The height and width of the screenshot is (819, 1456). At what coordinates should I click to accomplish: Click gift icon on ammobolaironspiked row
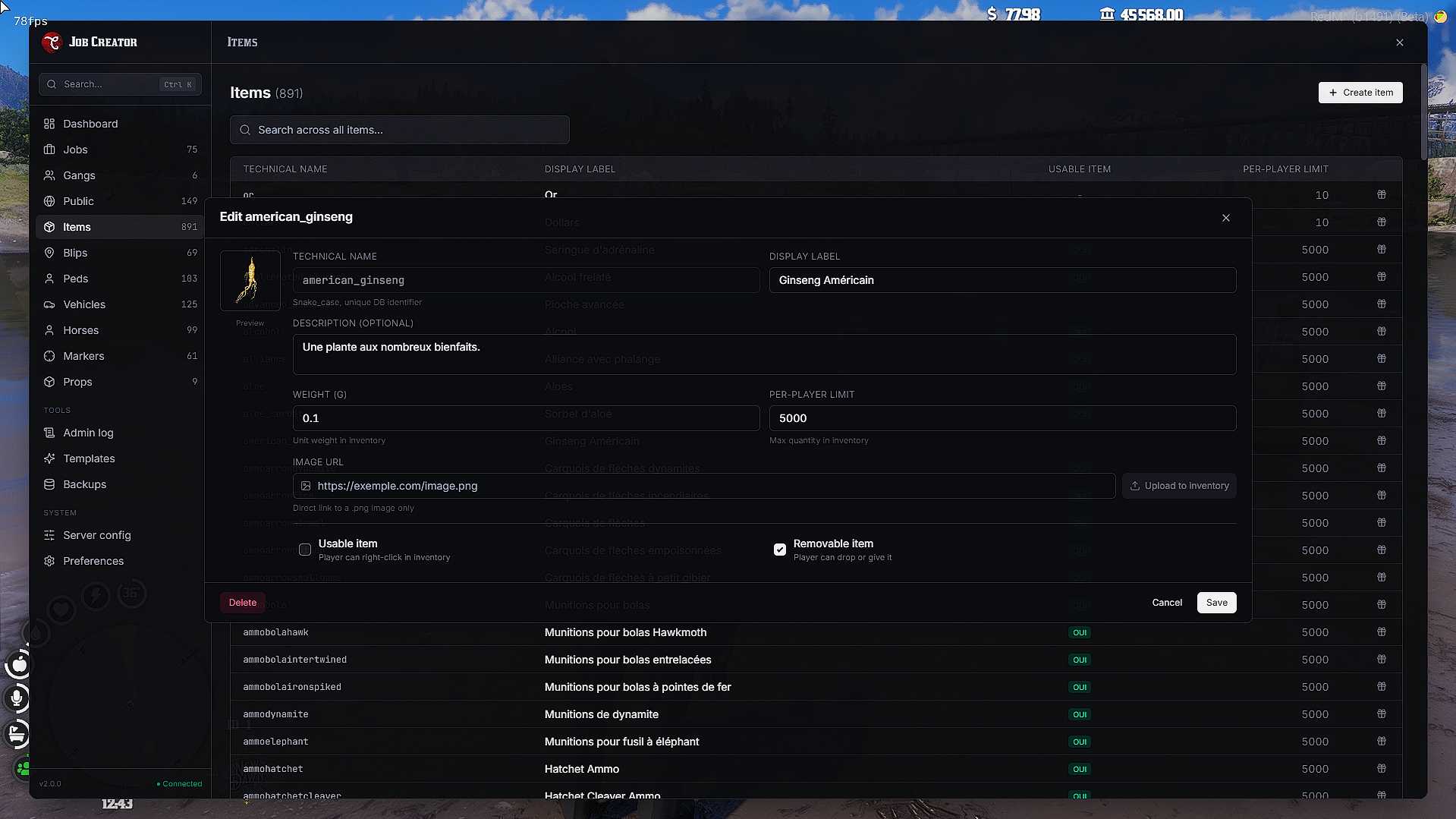pos(1382,687)
